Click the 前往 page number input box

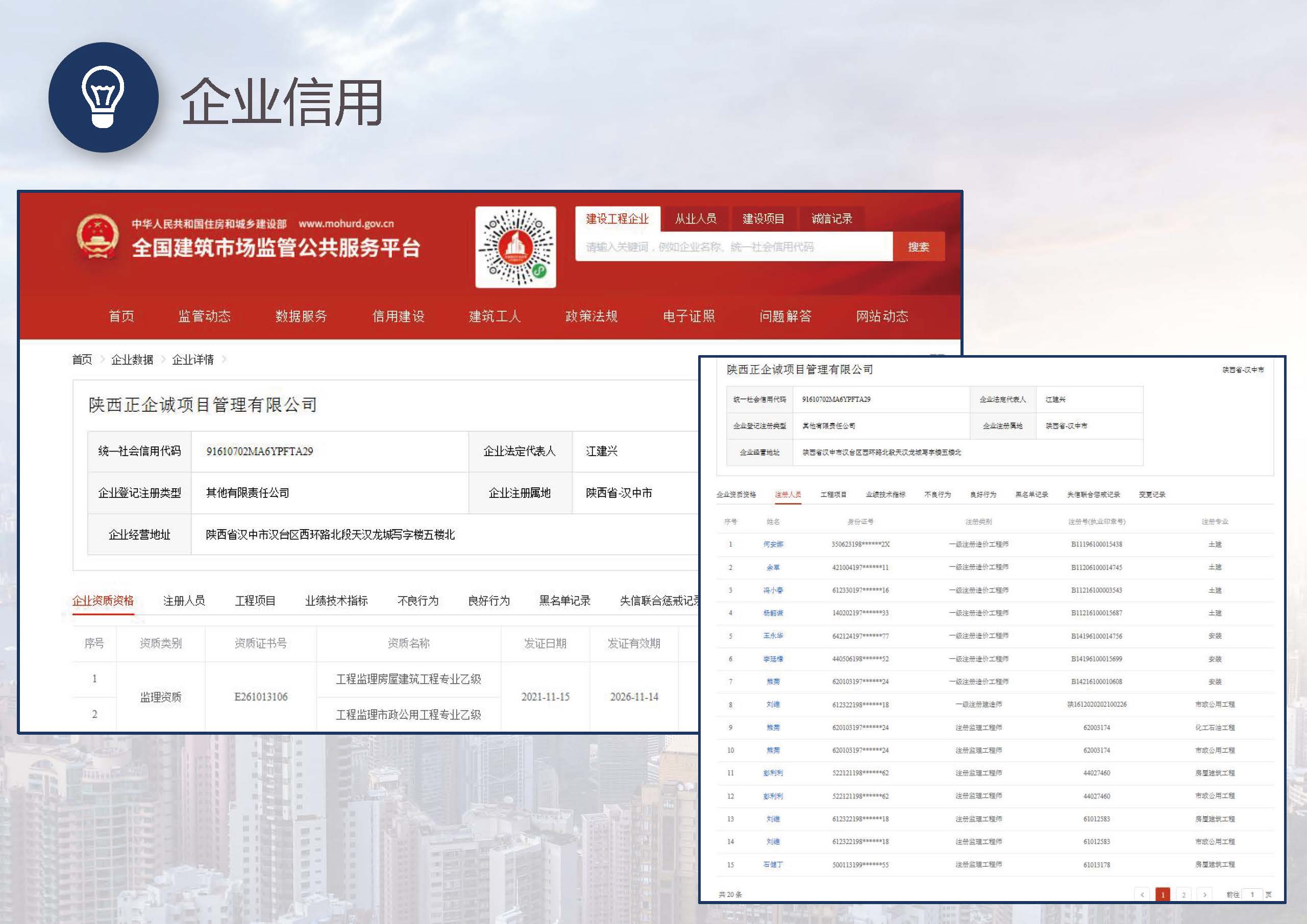pyautogui.click(x=1252, y=894)
